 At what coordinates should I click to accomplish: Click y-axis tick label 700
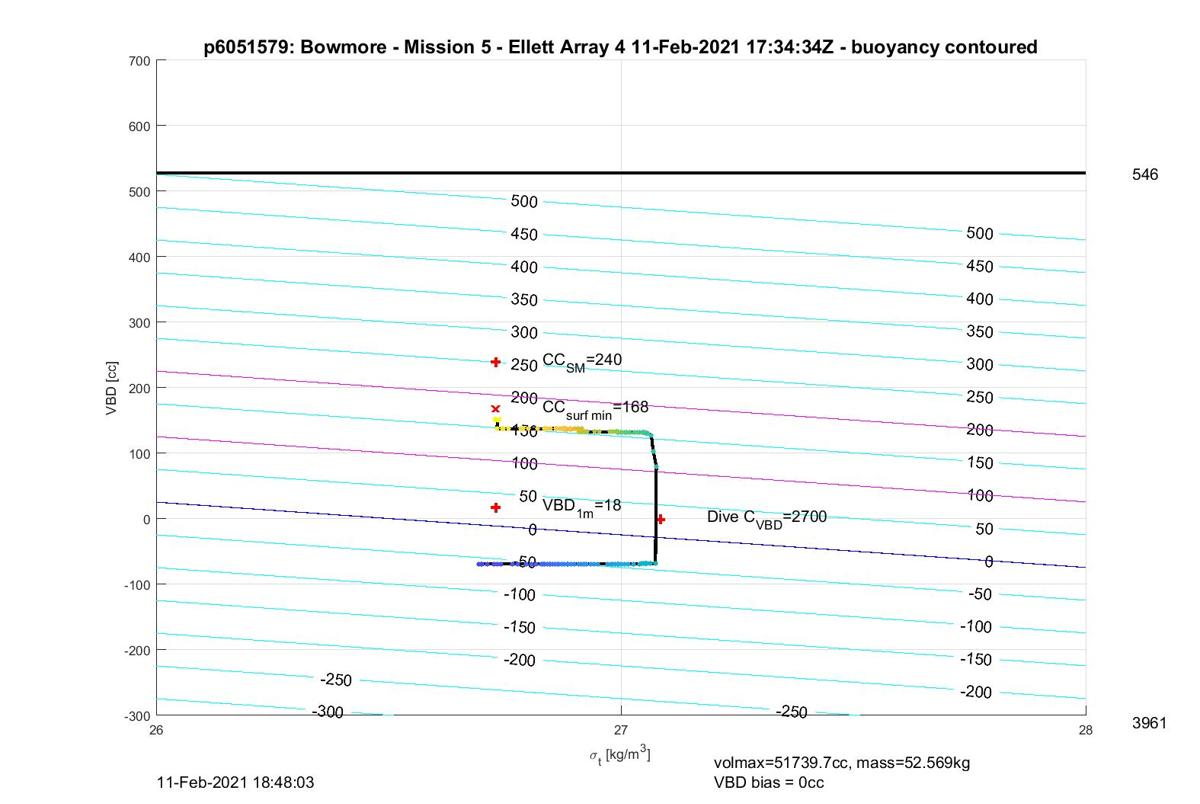[x=140, y=61]
